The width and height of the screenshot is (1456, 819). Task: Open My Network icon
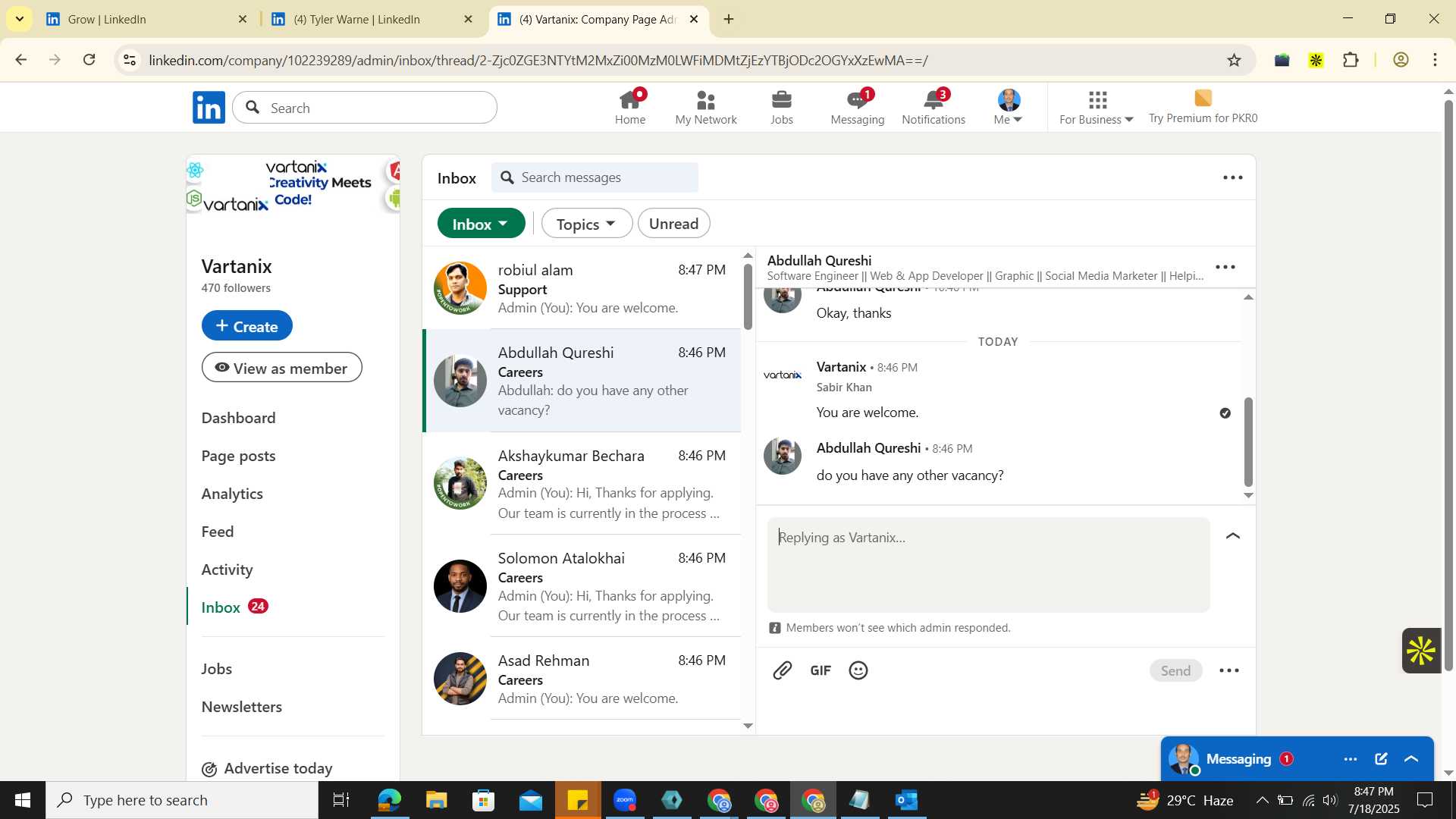(x=706, y=108)
